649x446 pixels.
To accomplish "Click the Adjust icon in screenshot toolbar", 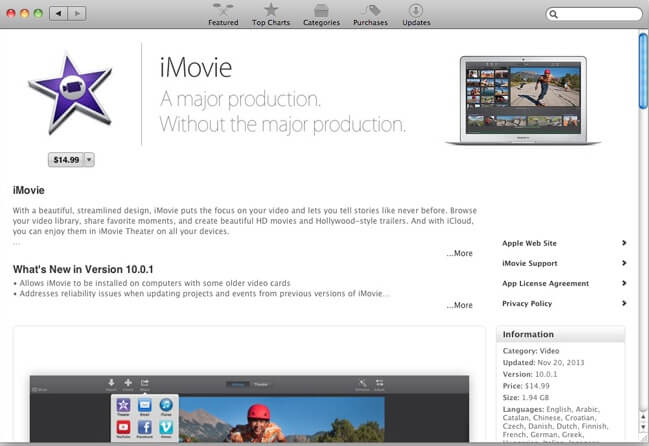I will (379, 383).
